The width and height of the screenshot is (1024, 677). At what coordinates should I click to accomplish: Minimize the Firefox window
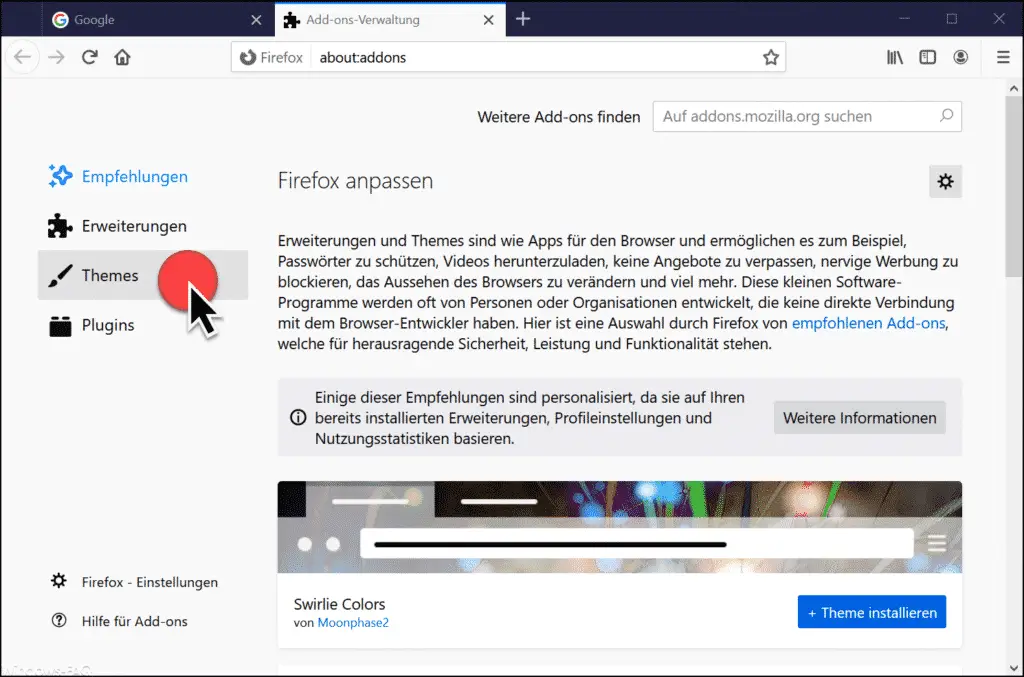coord(904,18)
